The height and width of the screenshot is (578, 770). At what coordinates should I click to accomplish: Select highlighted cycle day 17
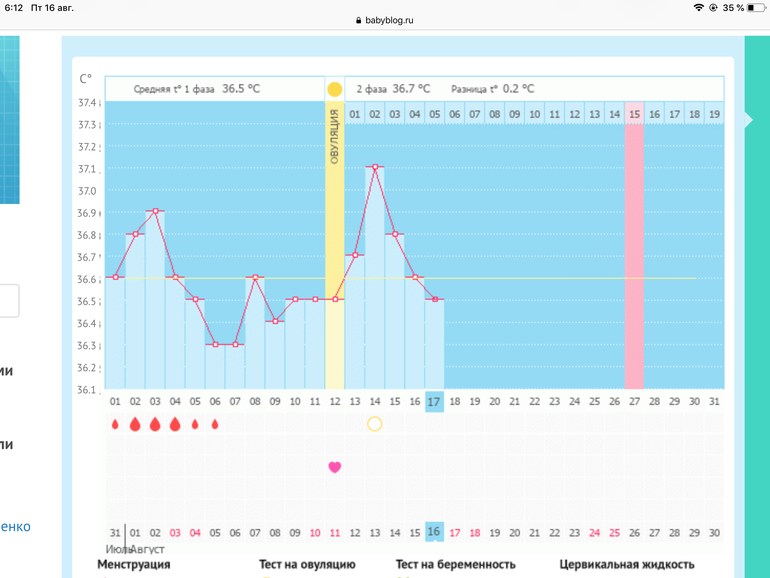(434, 401)
